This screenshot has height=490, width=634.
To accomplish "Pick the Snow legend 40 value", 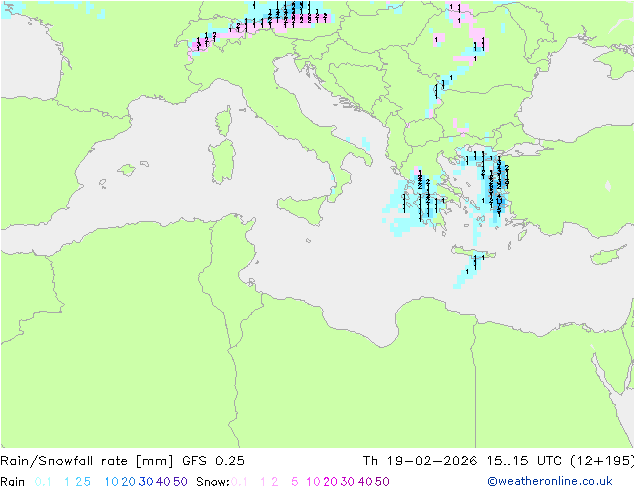I will click(x=365, y=482).
